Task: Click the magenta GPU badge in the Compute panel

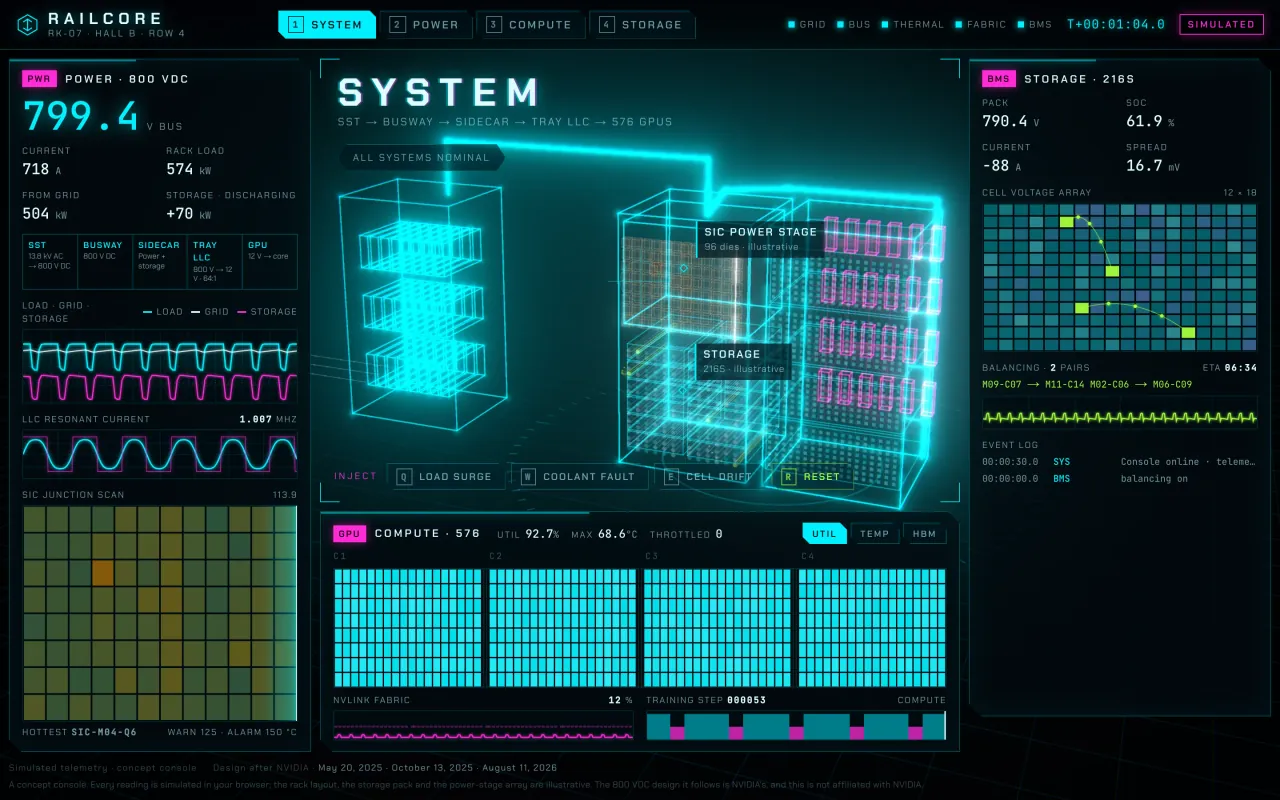Action: click(x=350, y=534)
